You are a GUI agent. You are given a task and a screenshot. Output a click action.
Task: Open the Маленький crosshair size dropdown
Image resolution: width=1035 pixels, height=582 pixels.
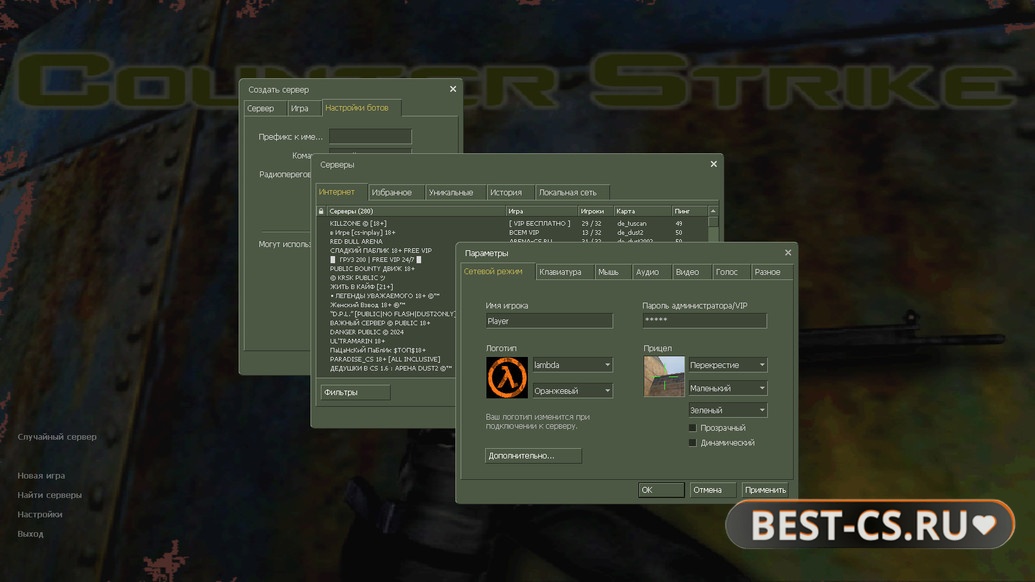tap(727, 388)
